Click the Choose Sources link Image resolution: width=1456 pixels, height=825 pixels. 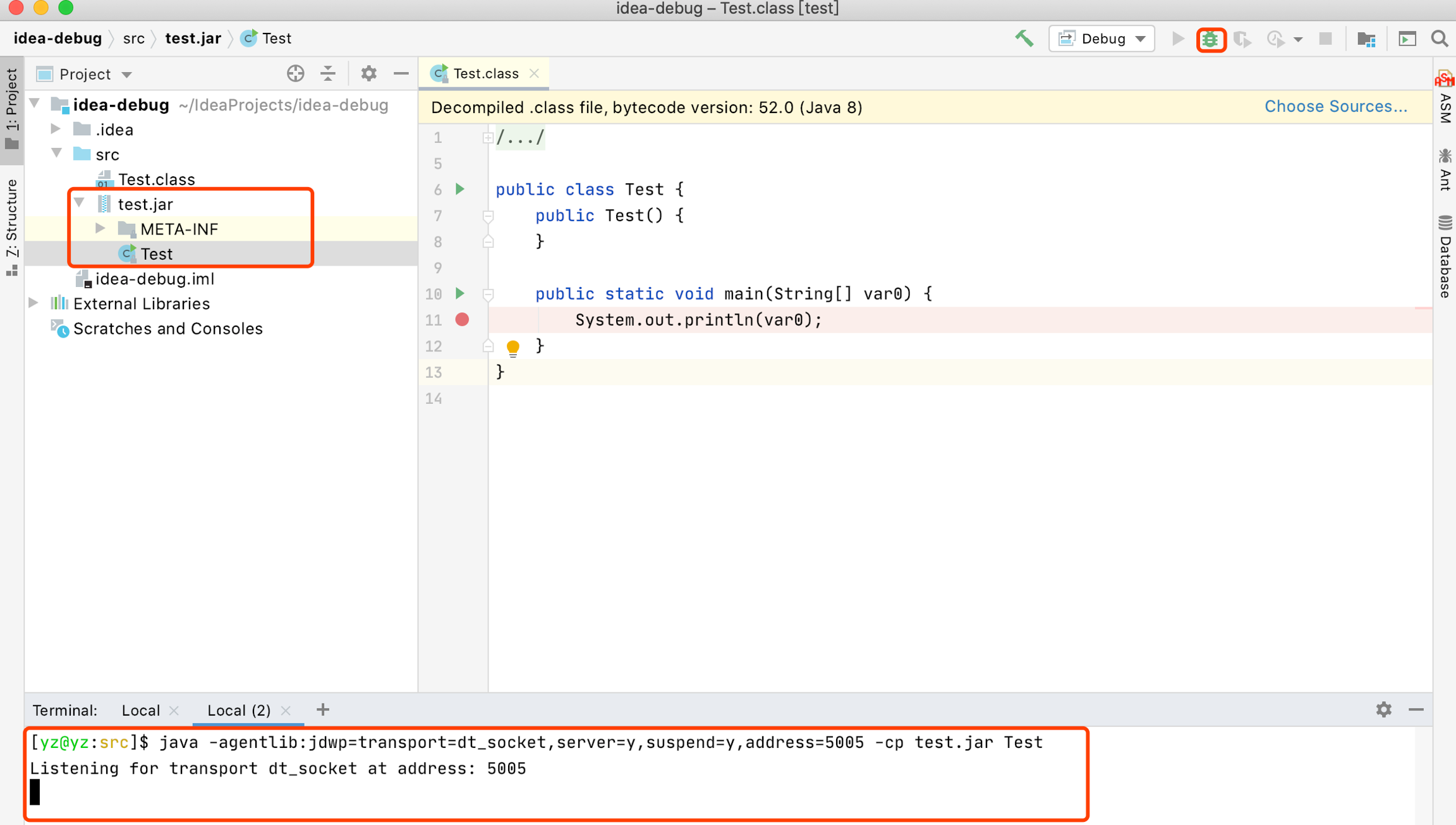pyautogui.click(x=1335, y=107)
